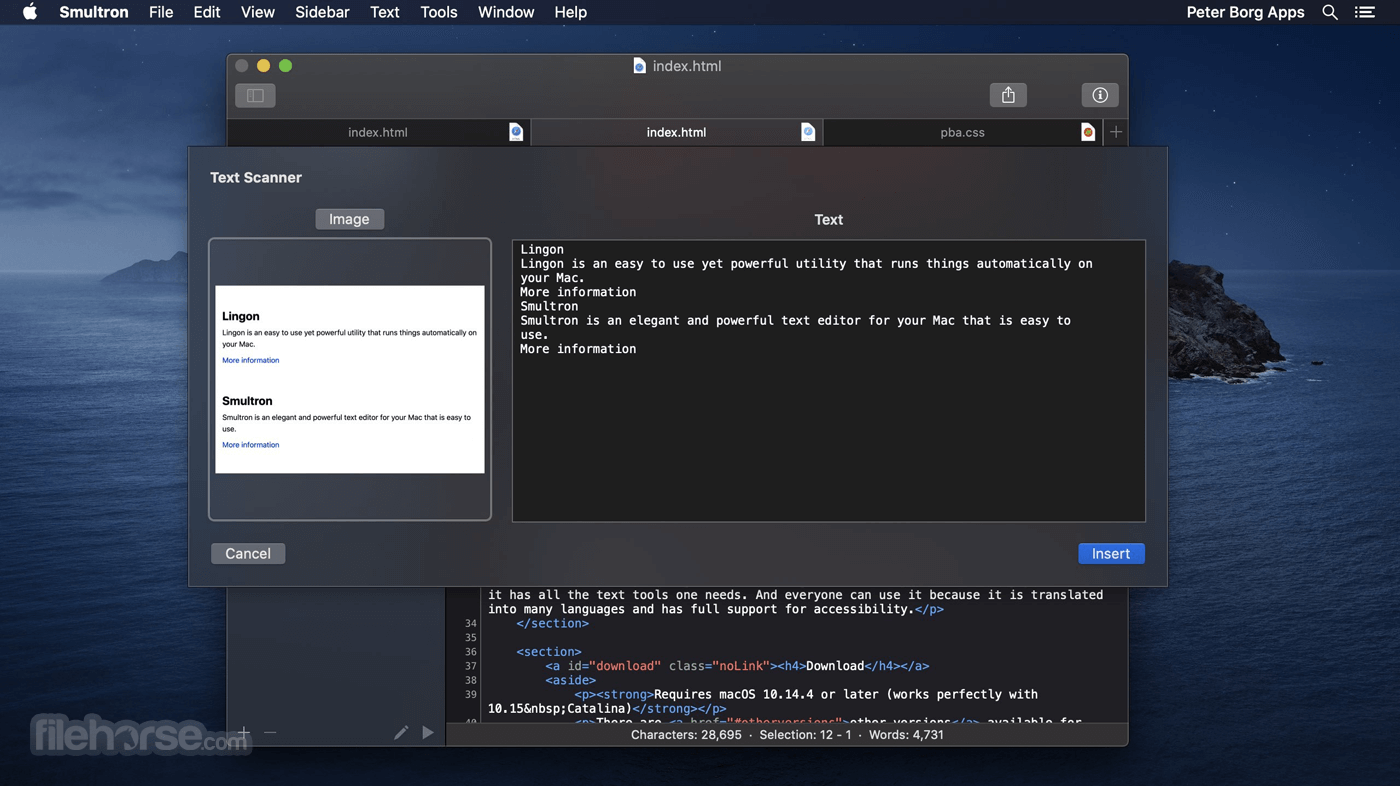Viewport: 1400px width, 786px height.
Task: Click the Share toolbar button
Action: click(1008, 95)
